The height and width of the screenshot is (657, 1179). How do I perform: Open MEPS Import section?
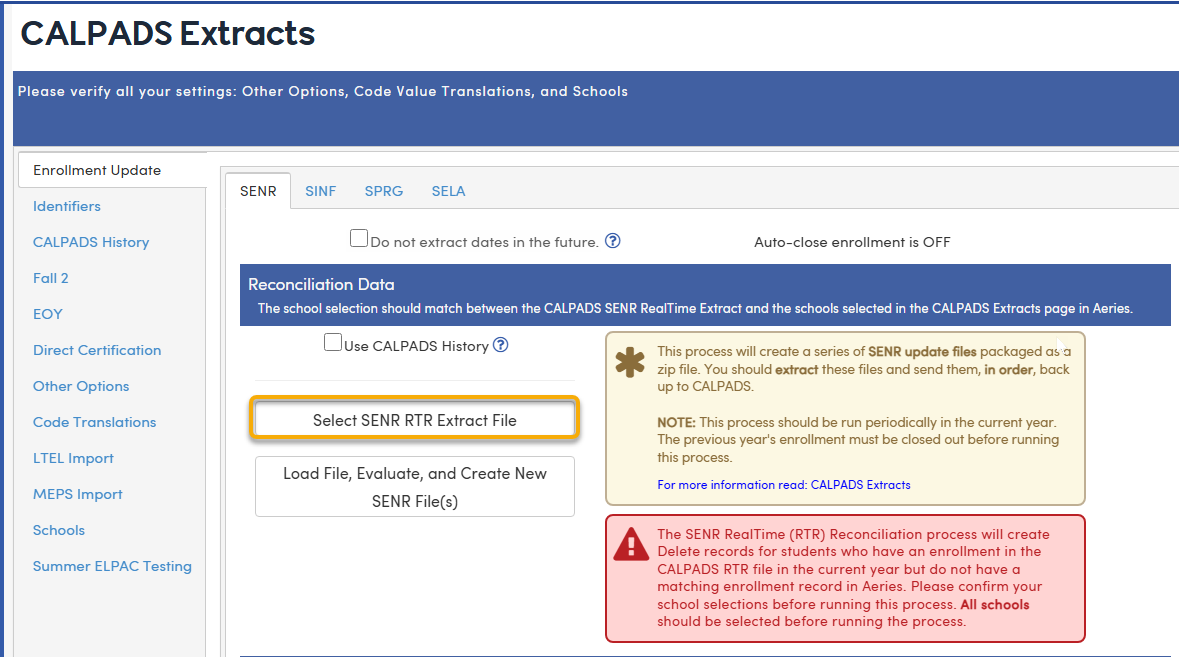point(77,495)
